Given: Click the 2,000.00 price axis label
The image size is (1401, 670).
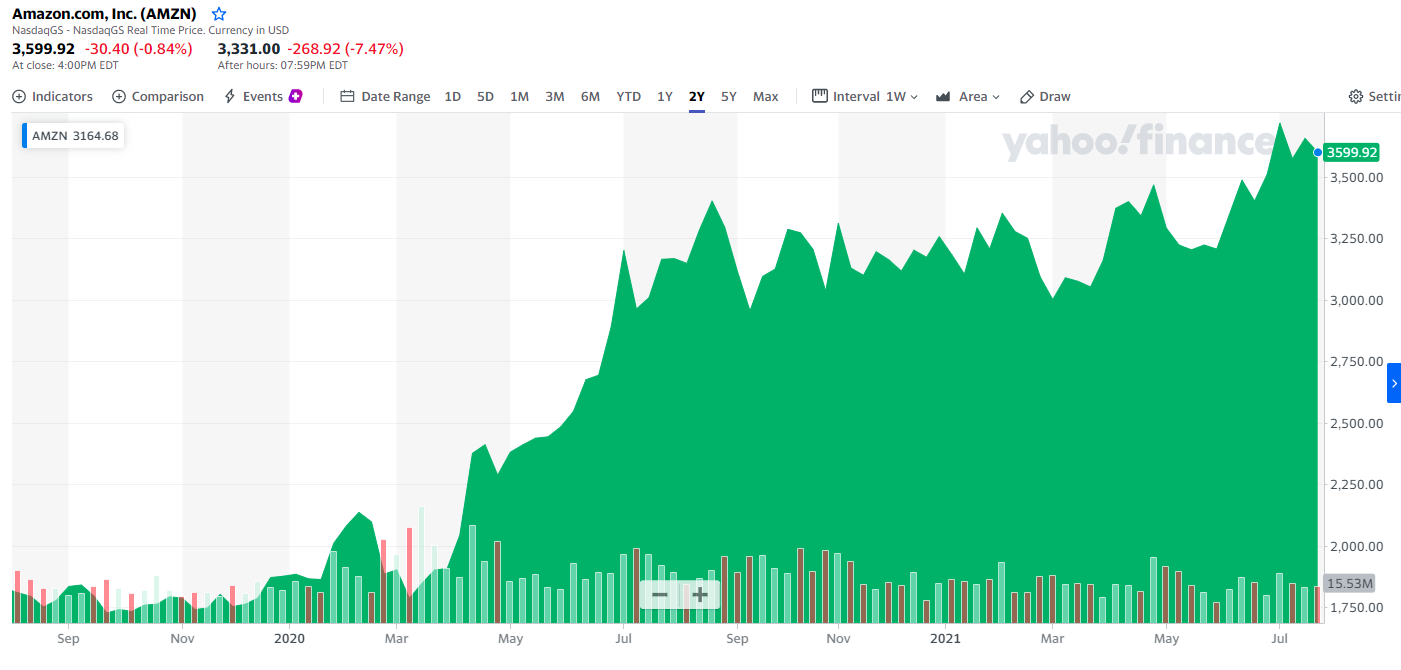Looking at the screenshot, I should point(1355,546).
